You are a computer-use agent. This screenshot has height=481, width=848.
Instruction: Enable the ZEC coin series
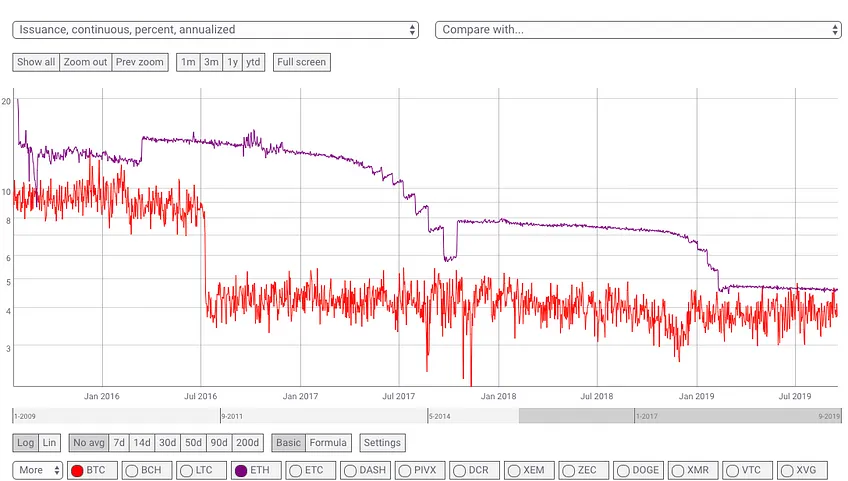[x=584, y=470]
